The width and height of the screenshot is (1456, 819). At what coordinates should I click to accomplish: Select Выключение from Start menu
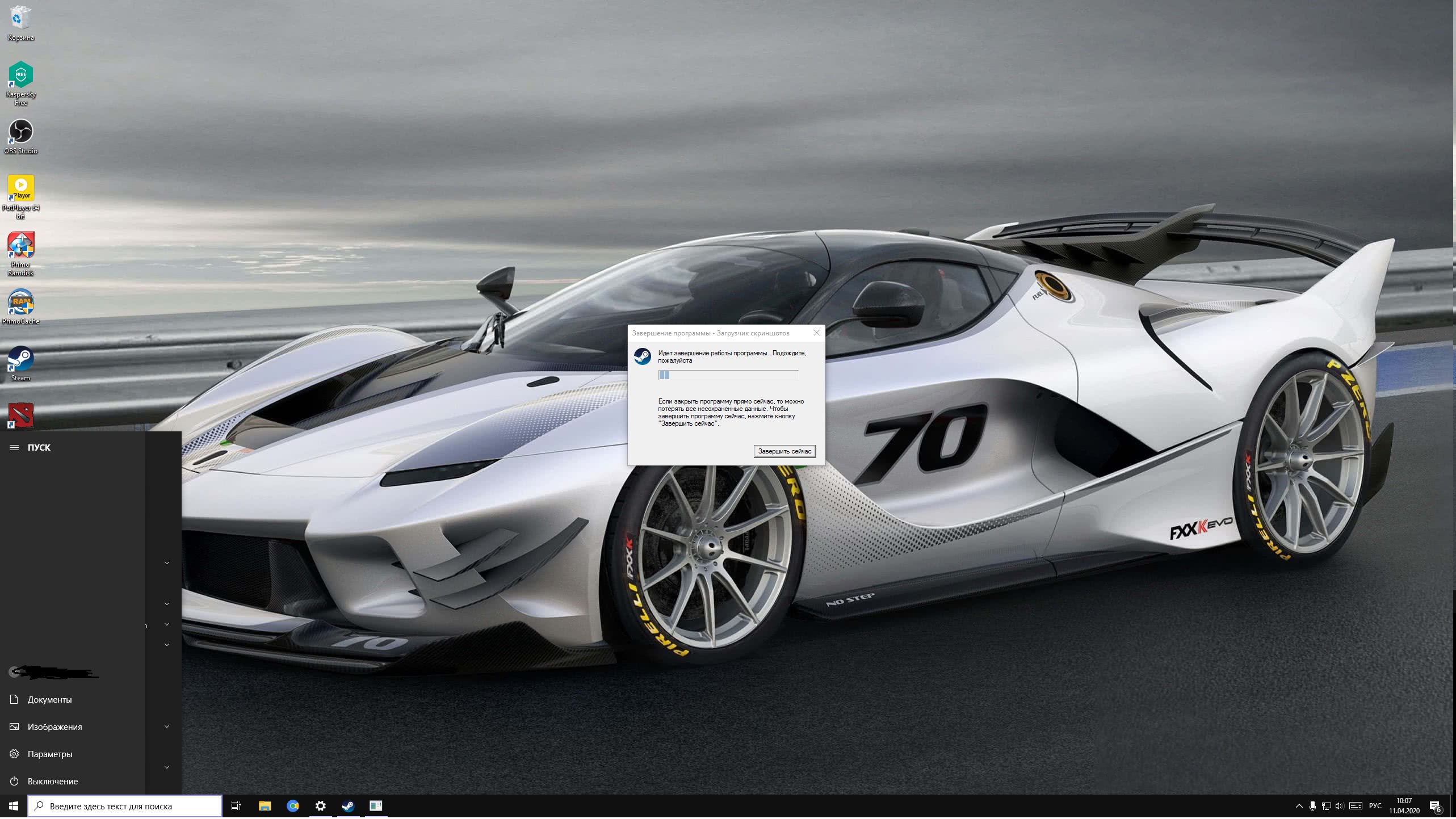pyautogui.click(x=53, y=781)
